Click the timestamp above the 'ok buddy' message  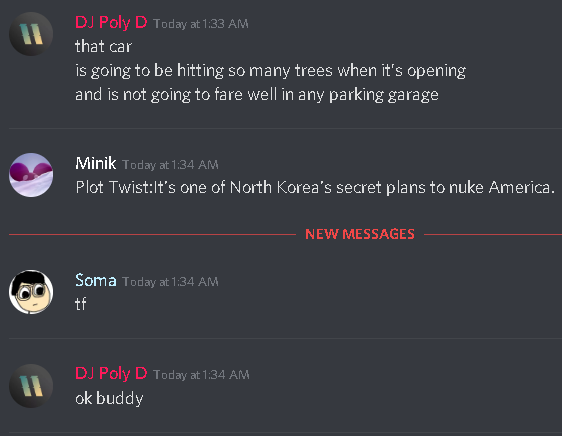201,375
